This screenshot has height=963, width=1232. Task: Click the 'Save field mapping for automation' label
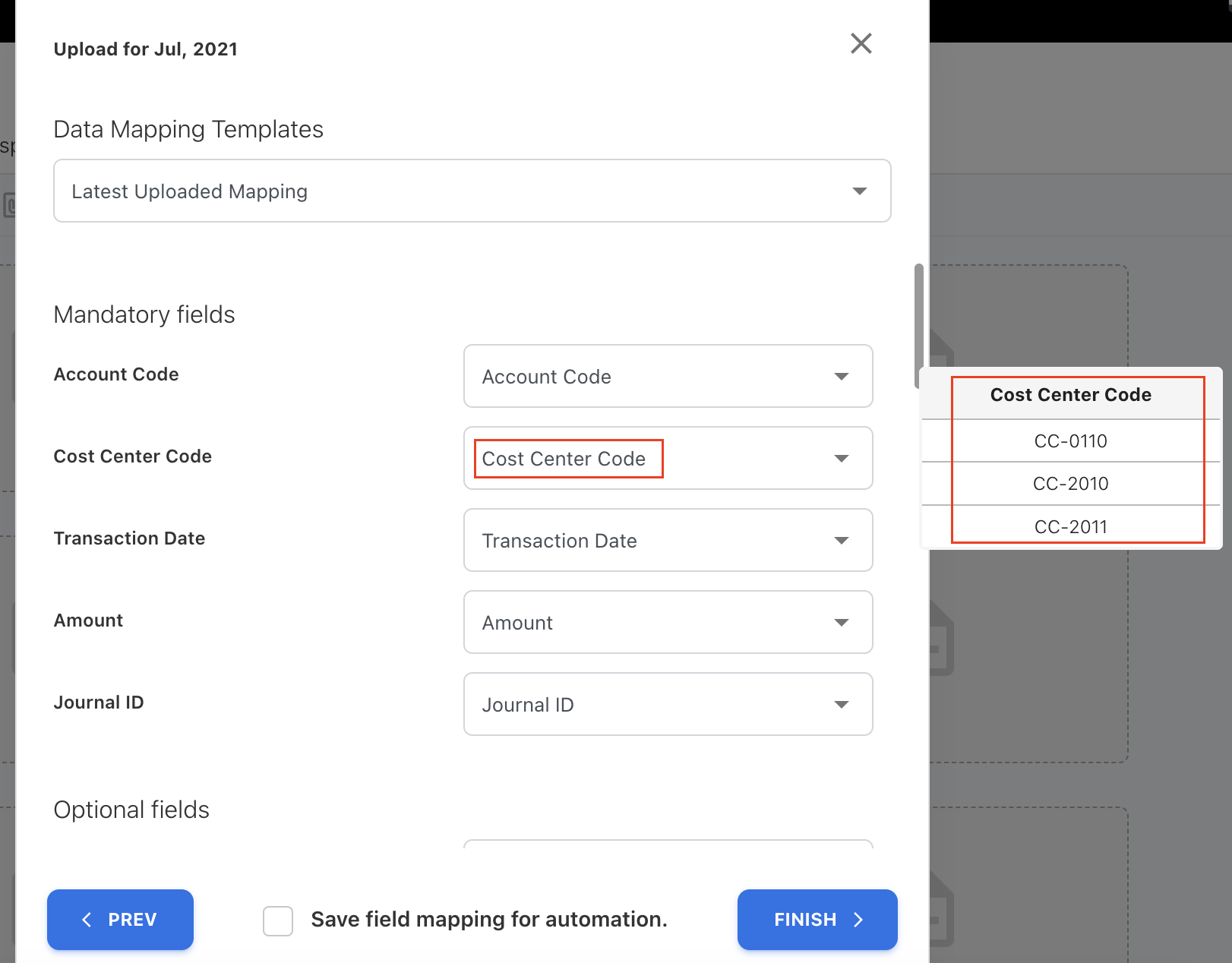click(x=488, y=920)
